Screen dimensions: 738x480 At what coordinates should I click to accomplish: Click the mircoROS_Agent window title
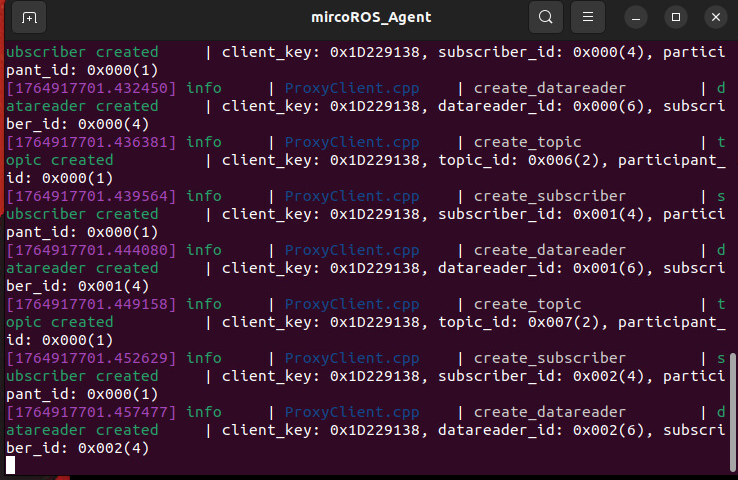tap(371, 17)
